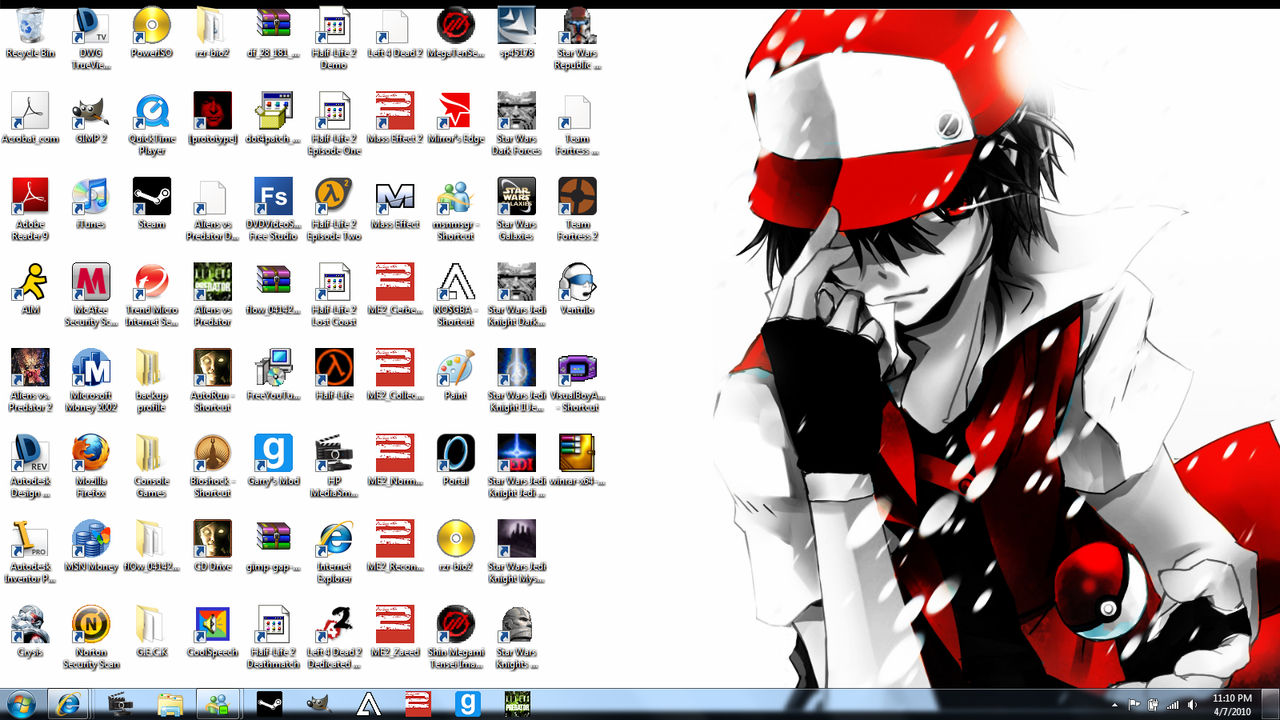Screen dimensions: 1280x720
Task: Select the [prototype] game icon
Action: pos(212,119)
